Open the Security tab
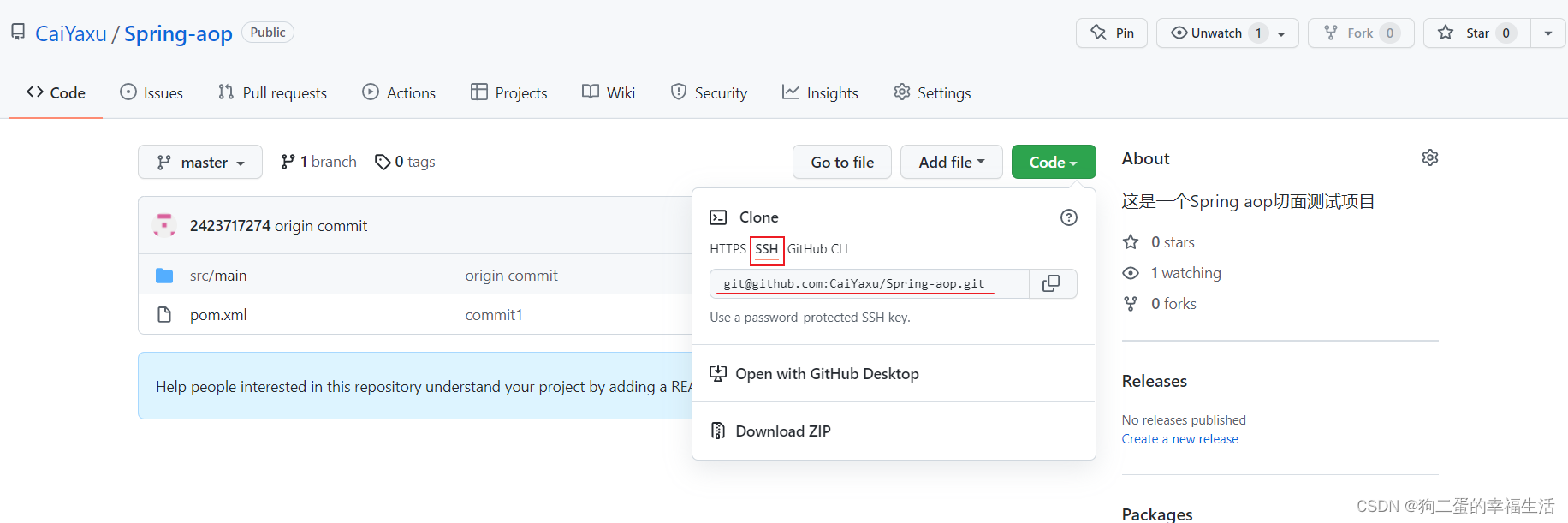The image size is (1568, 523). (x=709, y=92)
